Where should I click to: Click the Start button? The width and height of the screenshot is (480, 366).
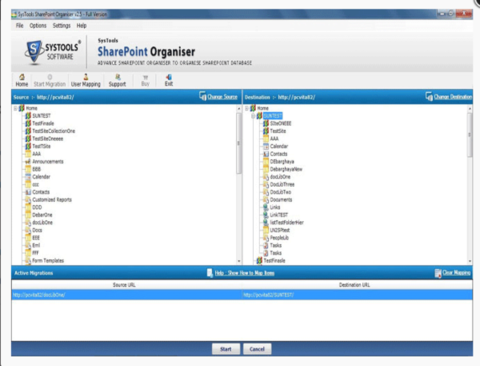coord(226,349)
